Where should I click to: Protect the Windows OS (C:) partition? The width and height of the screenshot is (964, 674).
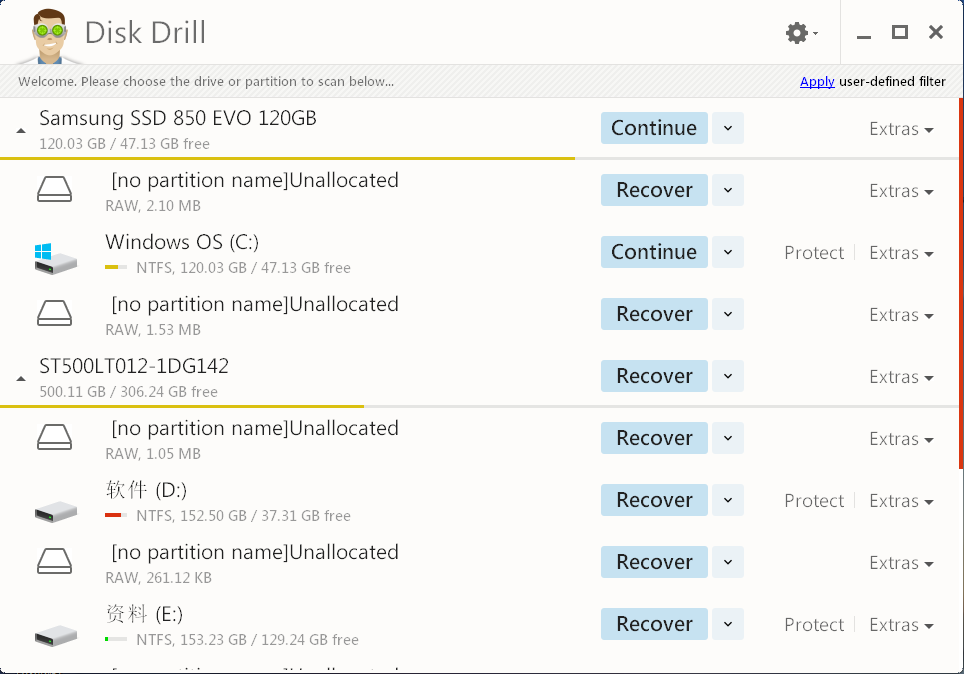[814, 253]
